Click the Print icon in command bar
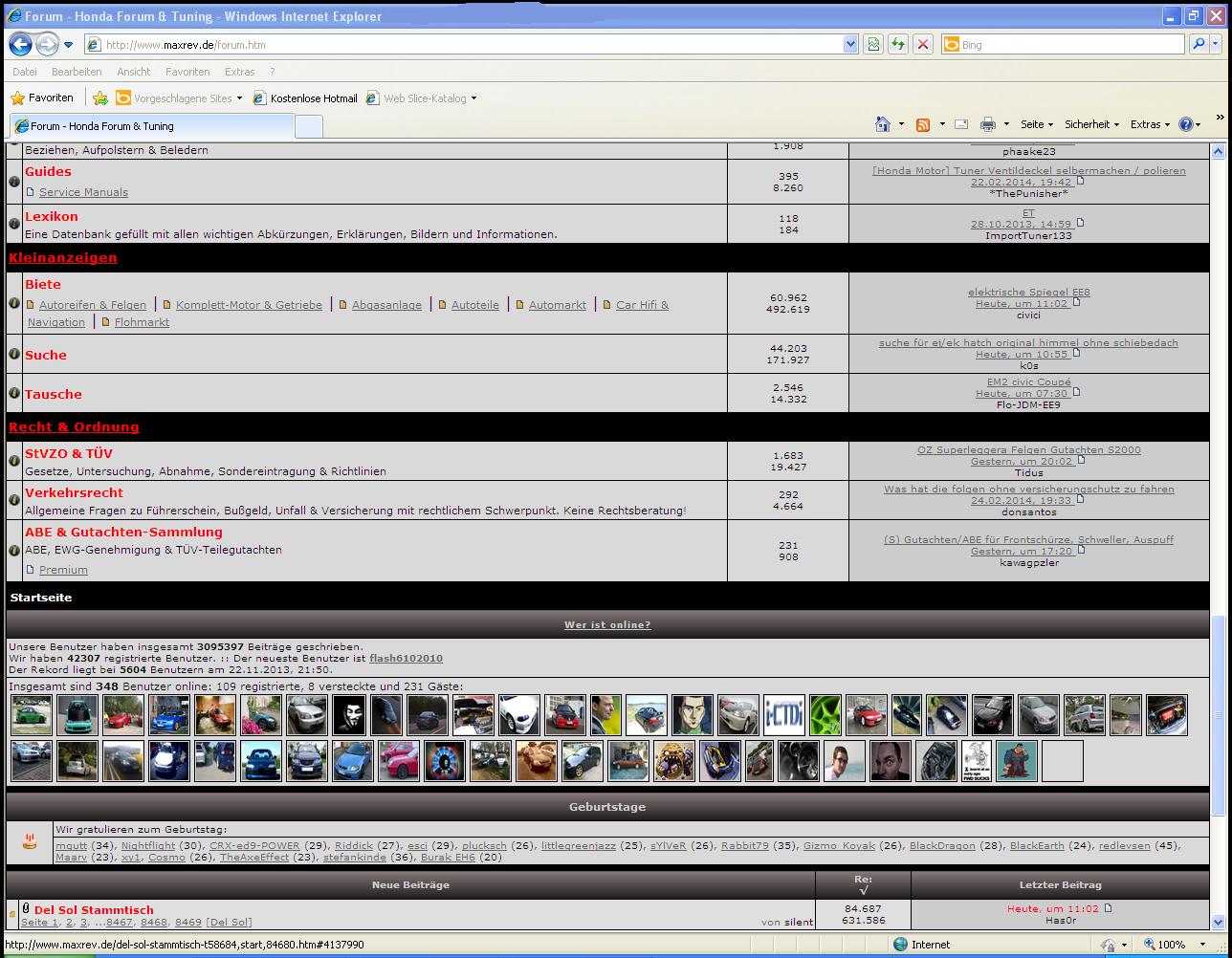 [988, 124]
